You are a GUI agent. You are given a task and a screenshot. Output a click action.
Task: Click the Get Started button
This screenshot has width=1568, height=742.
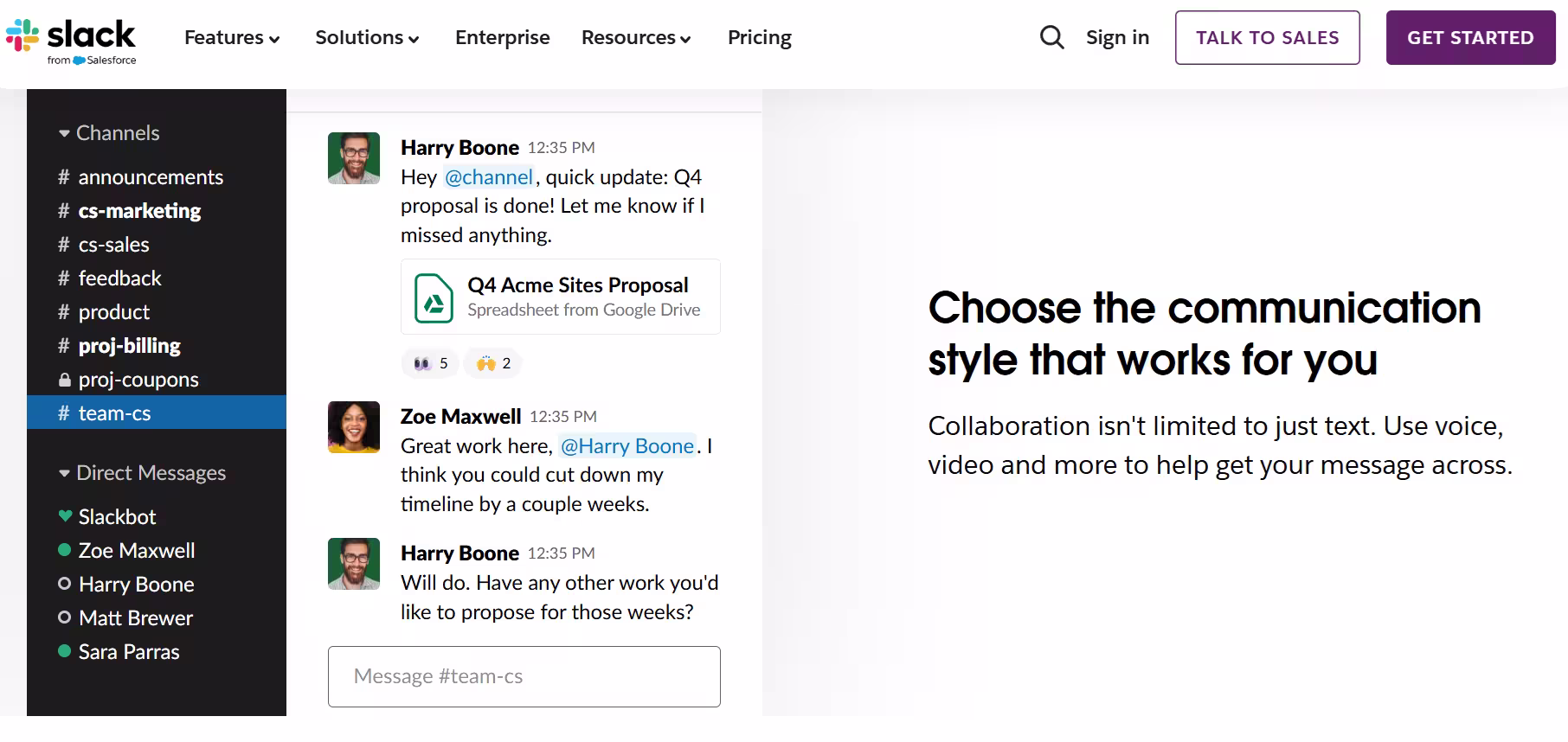[x=1470, y=37]
